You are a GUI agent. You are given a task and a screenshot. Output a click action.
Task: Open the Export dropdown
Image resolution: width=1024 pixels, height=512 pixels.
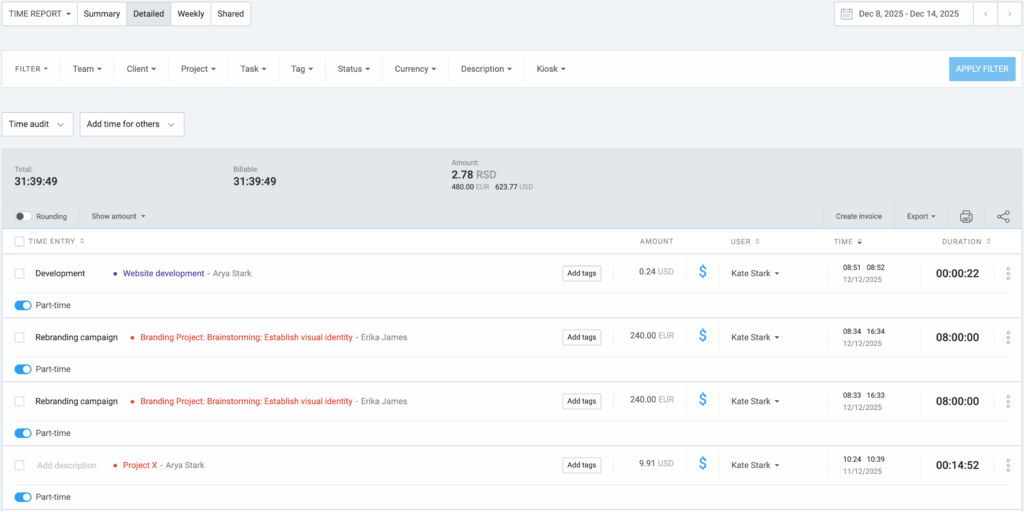[x=920, y=216]
